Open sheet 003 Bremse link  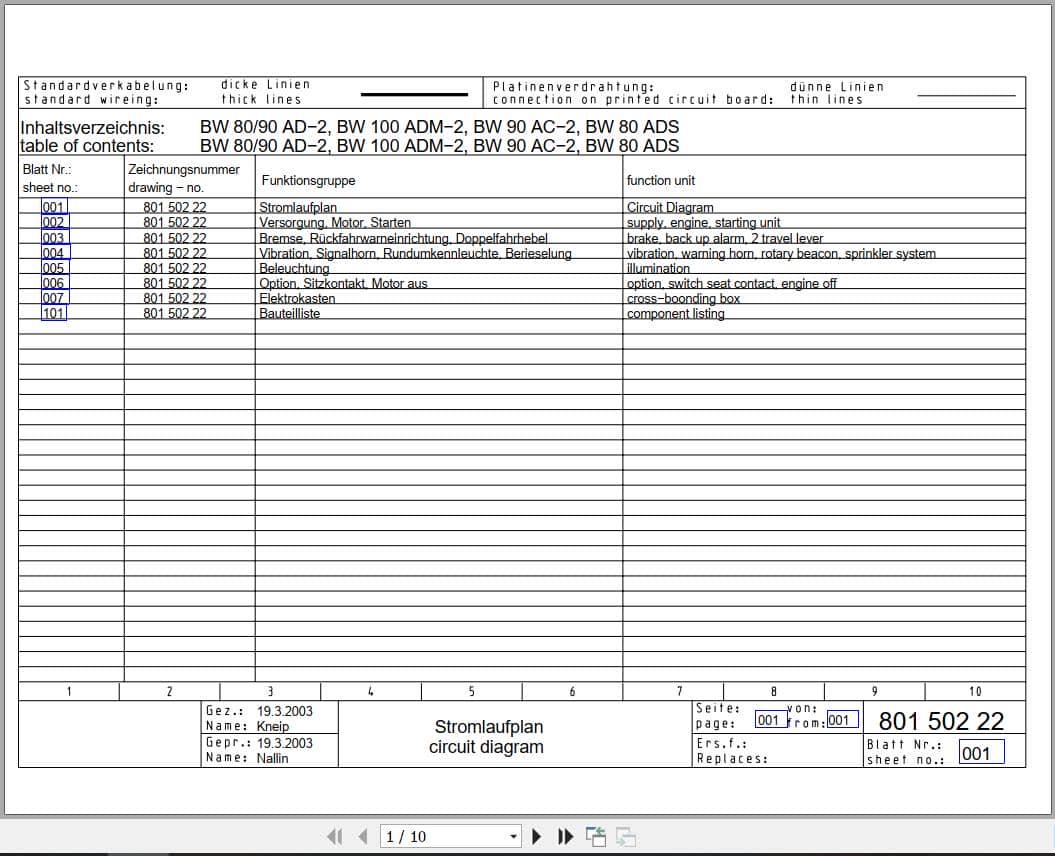coord(52,238)
